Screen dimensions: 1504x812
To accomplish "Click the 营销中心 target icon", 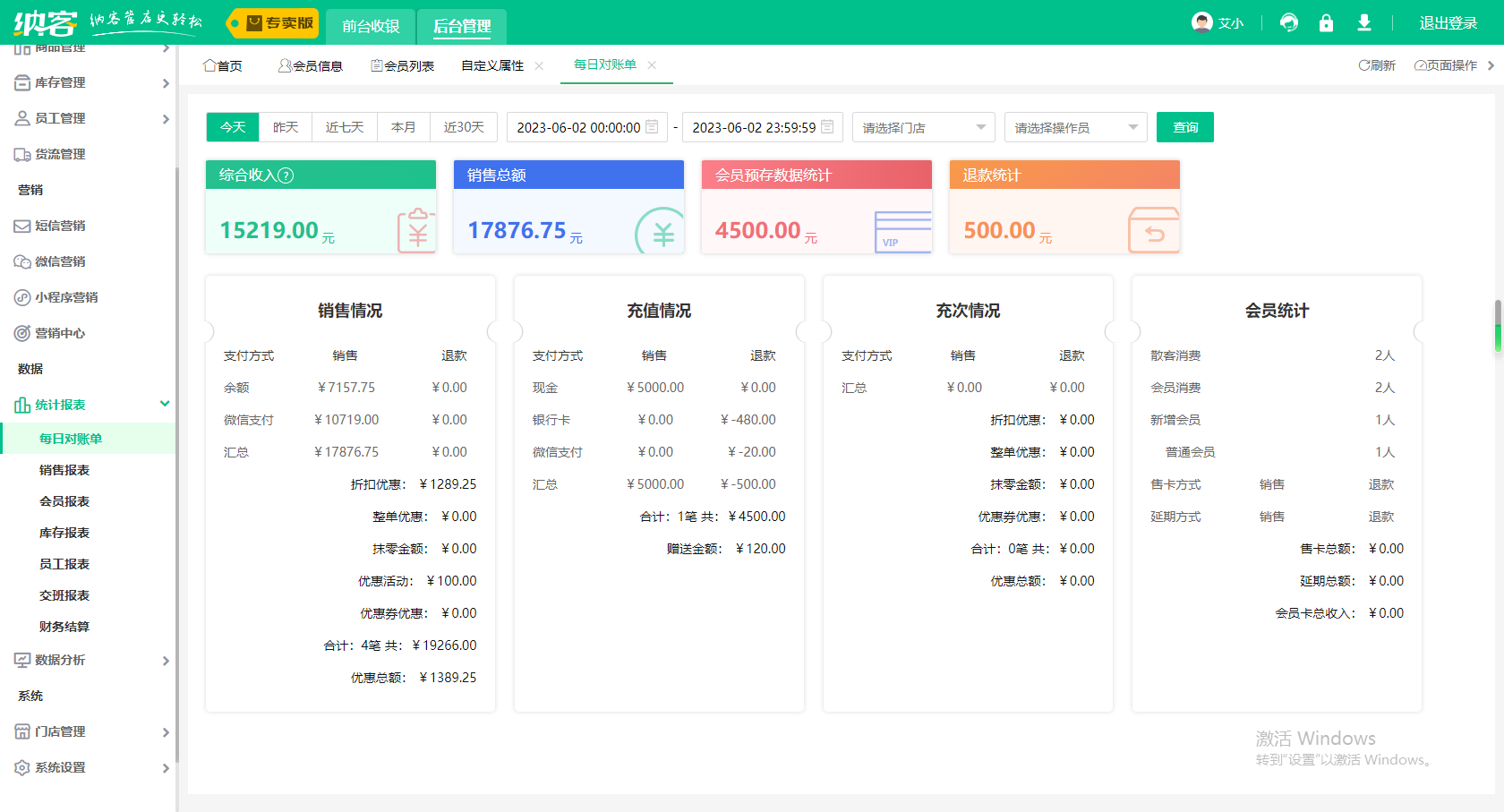I will click(x=22, y=333).
